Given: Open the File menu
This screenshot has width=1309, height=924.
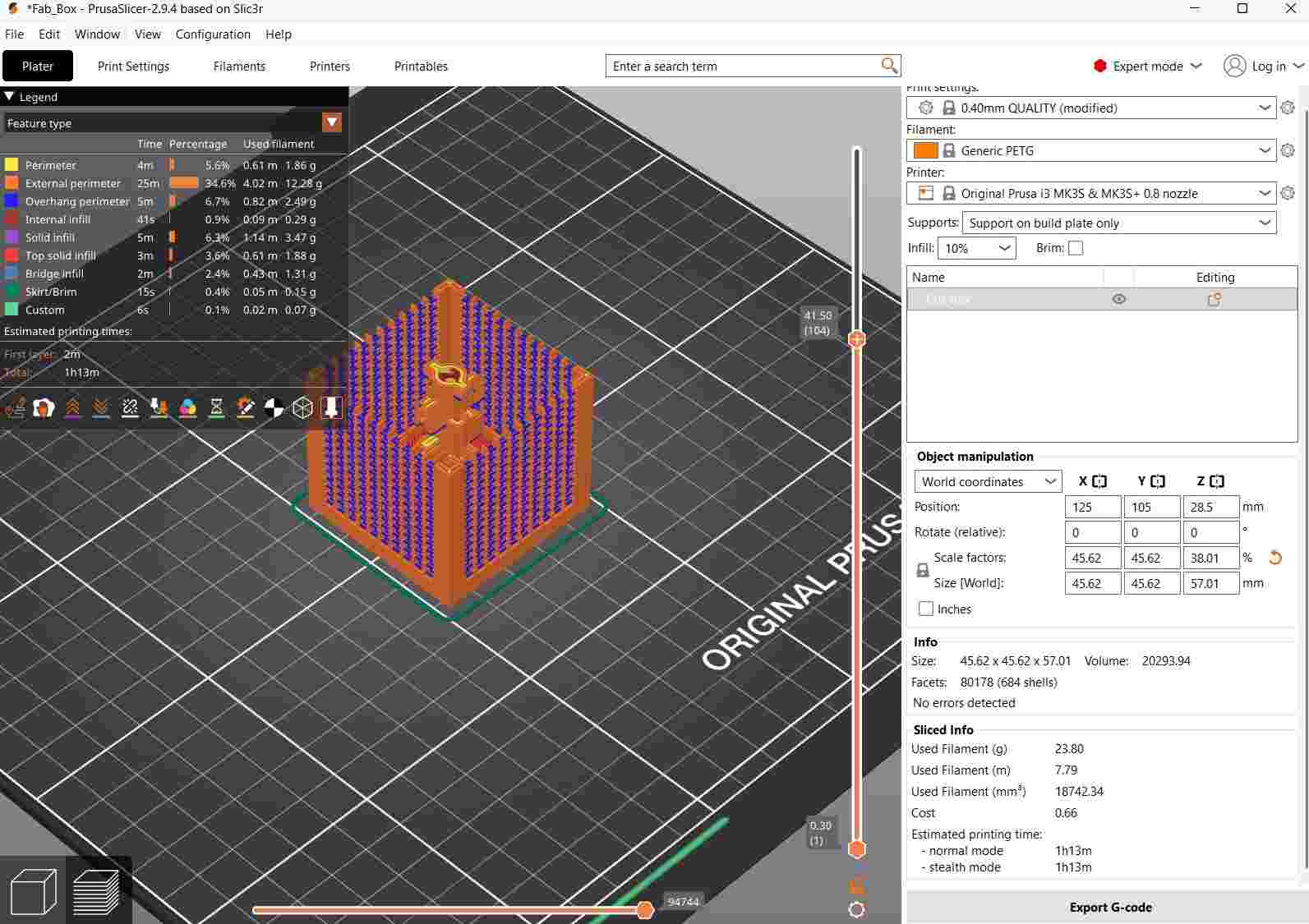Looking at the screenshot, I should pyautogui.click(x=14, y=34).
